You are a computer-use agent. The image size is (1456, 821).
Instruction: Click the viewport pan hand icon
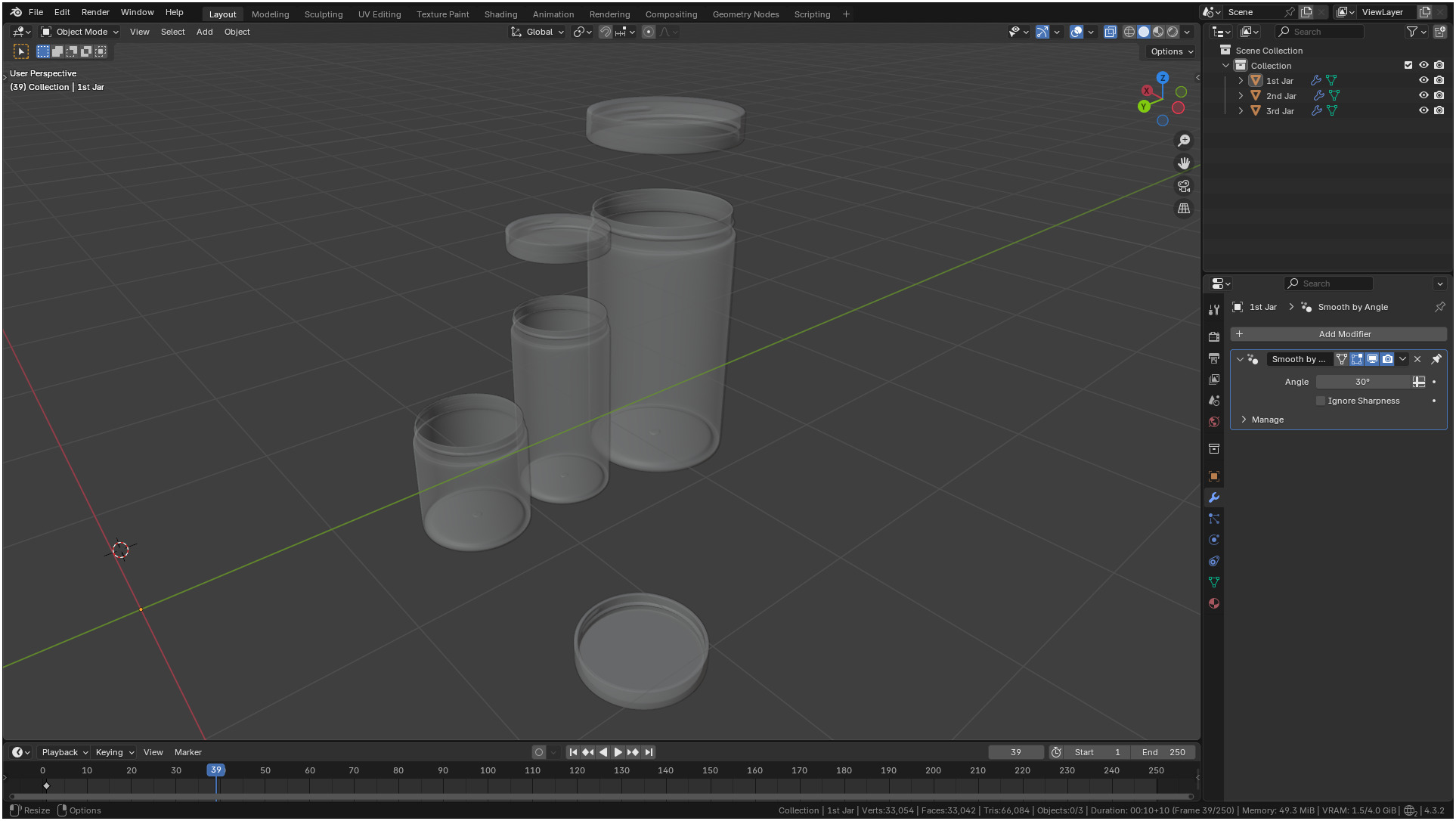pos(1184,163)
